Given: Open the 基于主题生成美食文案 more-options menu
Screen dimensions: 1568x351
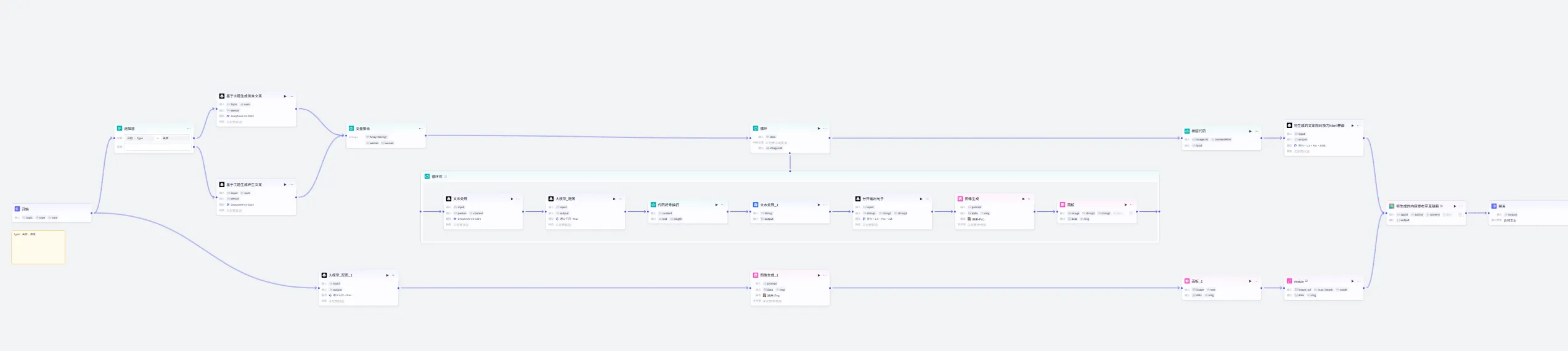Looking at the screenshot, I should coord(291,96).
